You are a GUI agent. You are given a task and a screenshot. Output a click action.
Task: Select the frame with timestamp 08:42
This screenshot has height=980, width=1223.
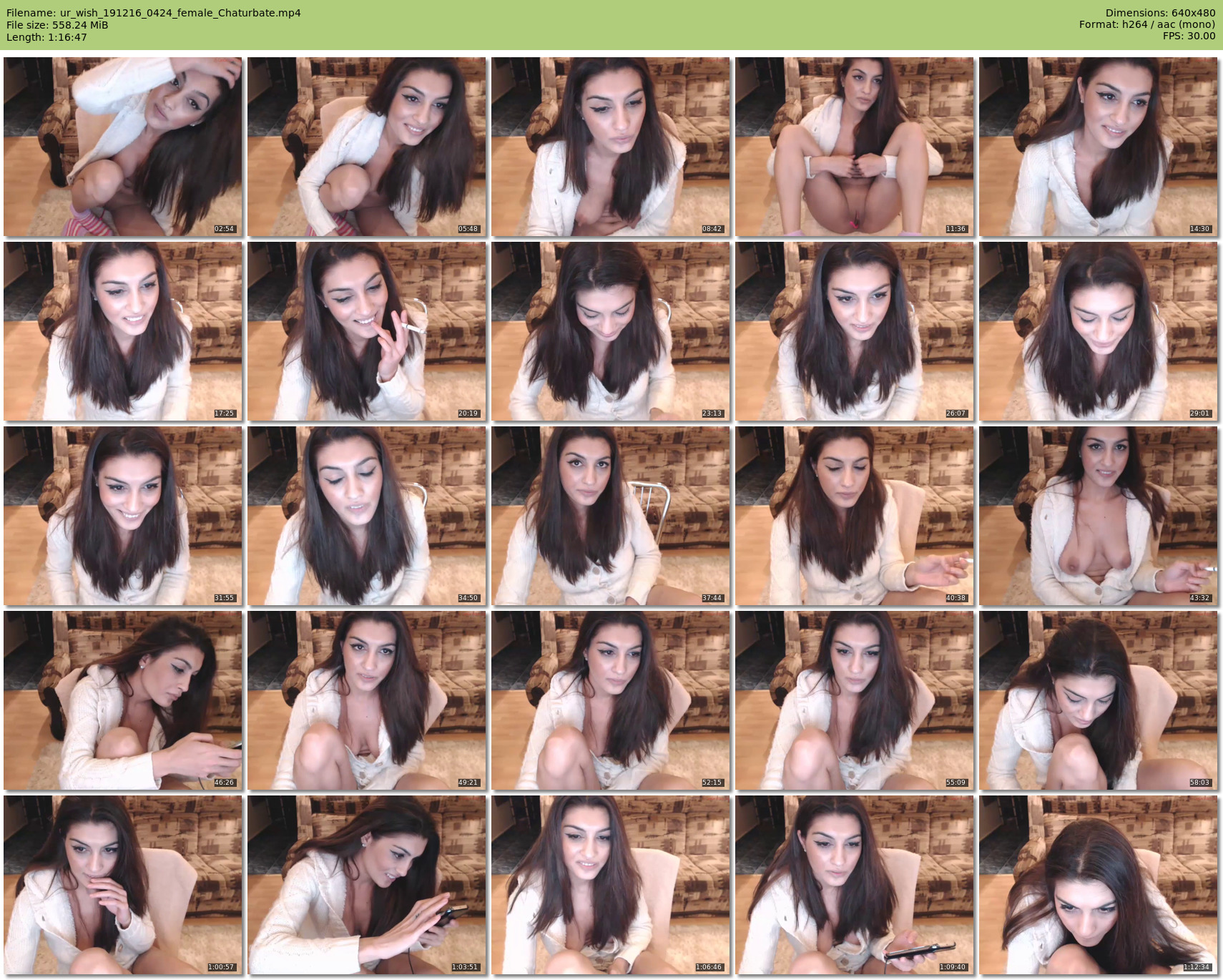(611, 147)
